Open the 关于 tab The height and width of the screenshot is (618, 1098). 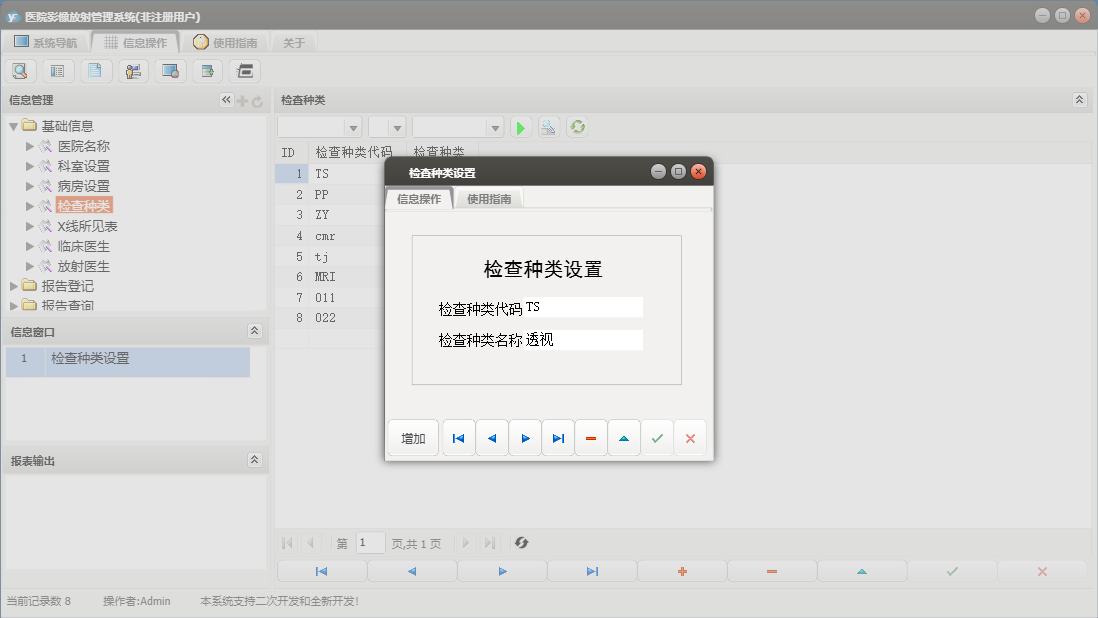[x=294, y=43]
